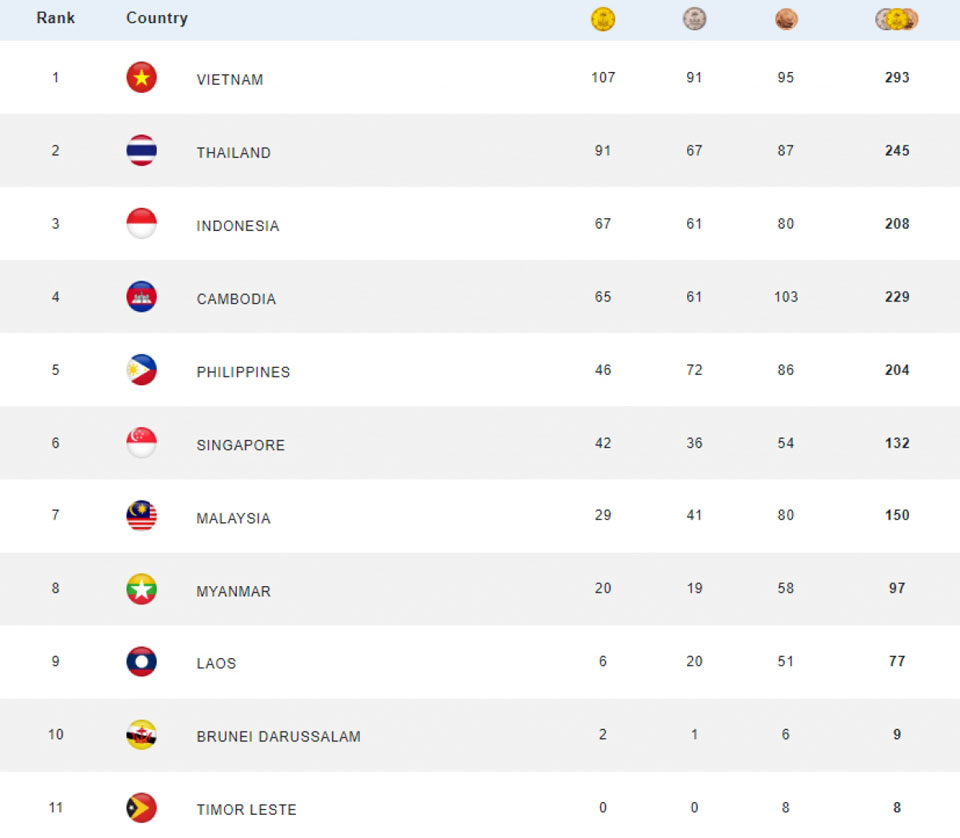Click the Malaysia flag icon
The width and height of the screenshot is (960, 838).
click(x=141, y=516)
